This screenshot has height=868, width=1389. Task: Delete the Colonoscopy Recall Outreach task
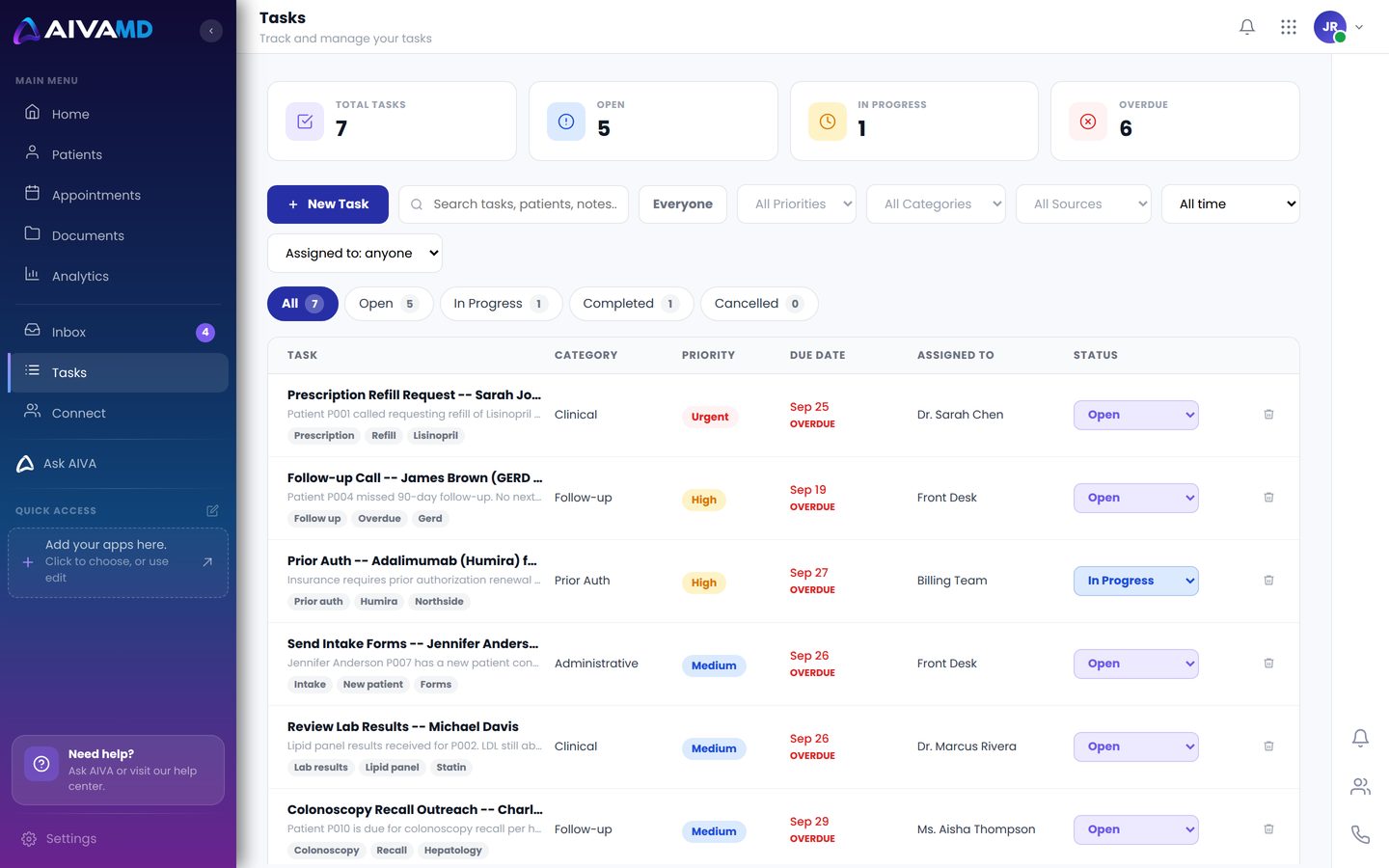click(1268, 829)
